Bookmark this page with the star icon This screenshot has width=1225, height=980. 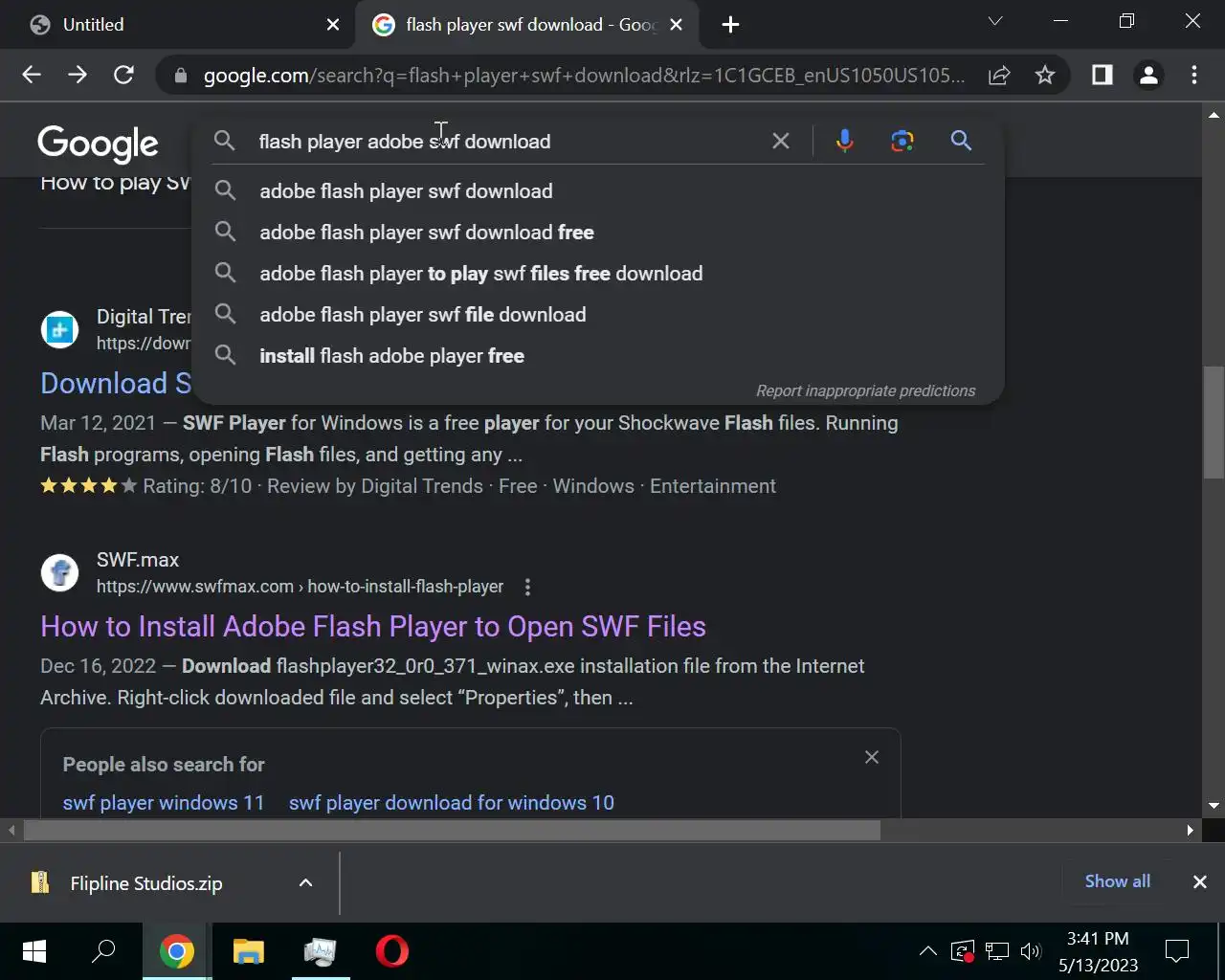[1045, 75]
